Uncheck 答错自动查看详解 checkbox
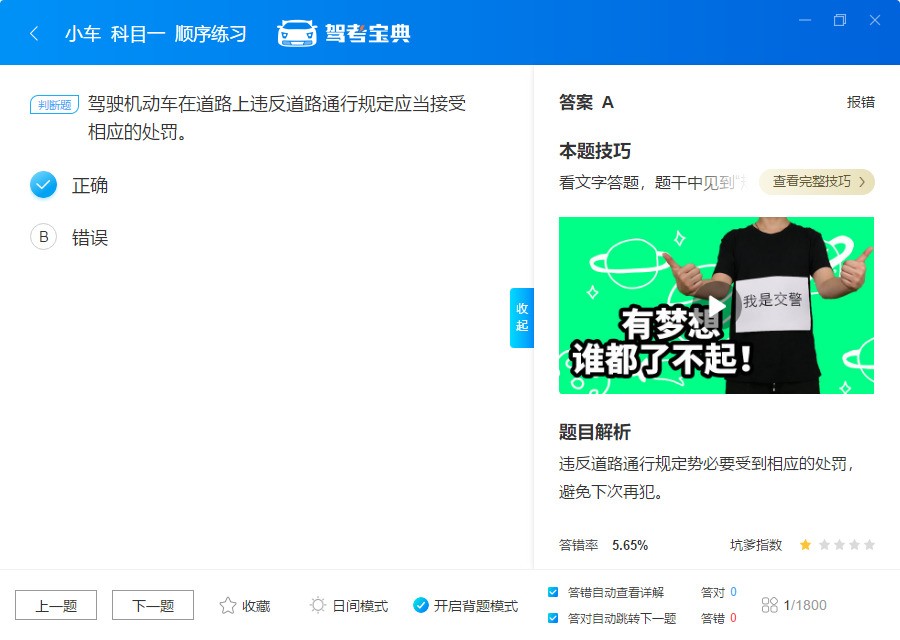Screen dimensions: 900x640 553,591
